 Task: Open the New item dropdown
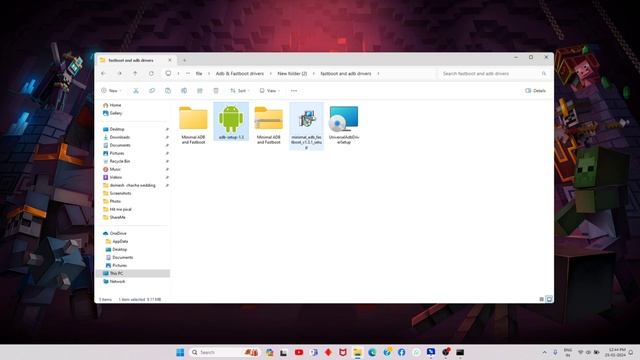[x=111, y=91]
